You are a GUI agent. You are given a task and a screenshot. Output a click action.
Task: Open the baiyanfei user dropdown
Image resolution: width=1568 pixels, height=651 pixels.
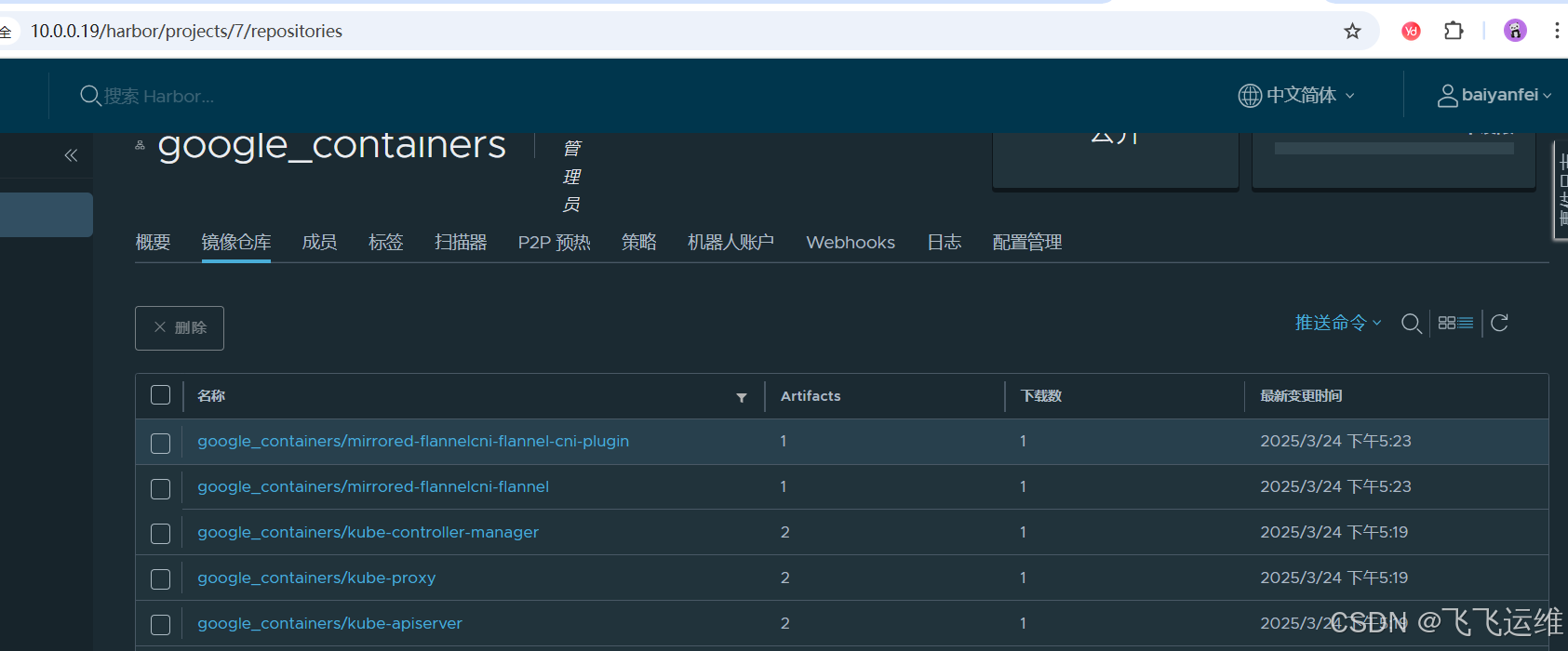tap(1507, 95)
